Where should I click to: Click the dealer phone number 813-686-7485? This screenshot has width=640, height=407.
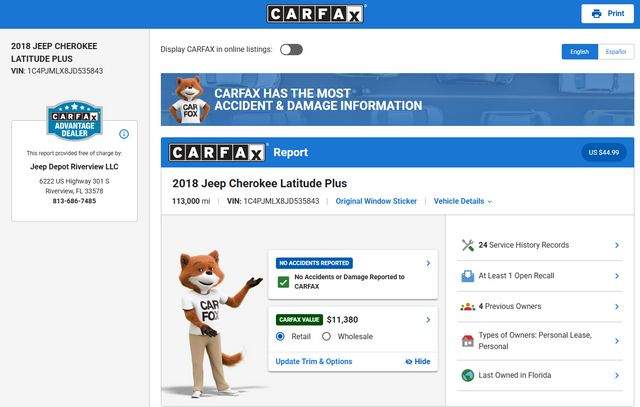pyautogui.click(x=74, y=201)
